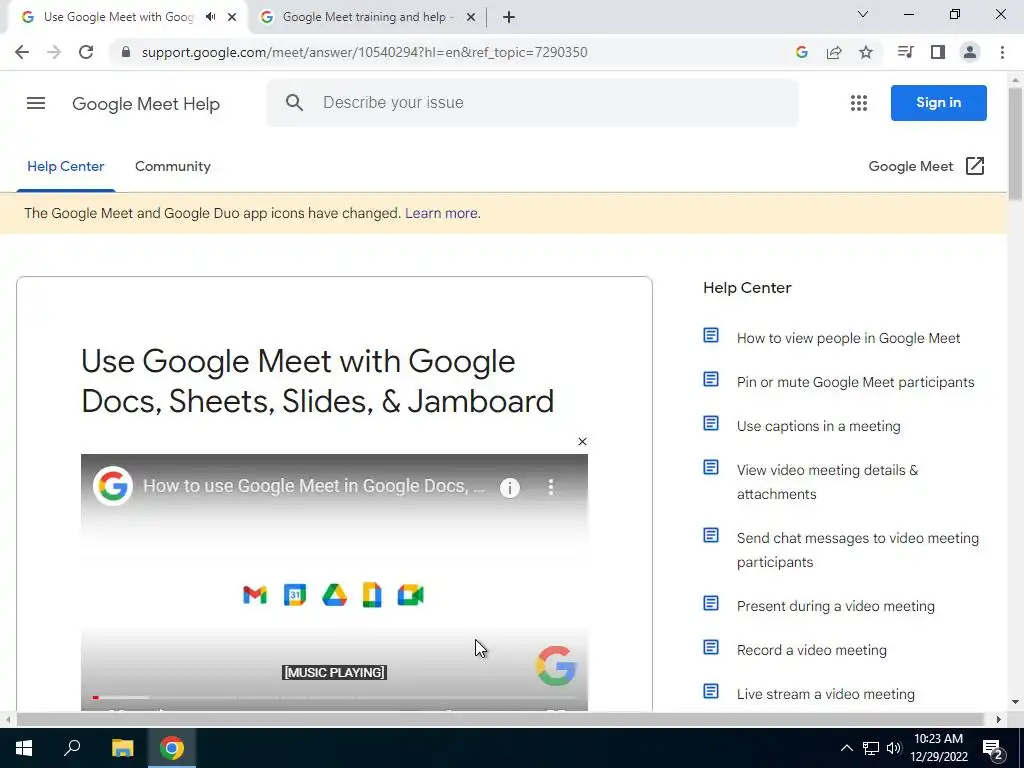This screenshot has width=1024, height=768.
Task: Close Google Meet training tab
Action: click(x=471, y=17)
